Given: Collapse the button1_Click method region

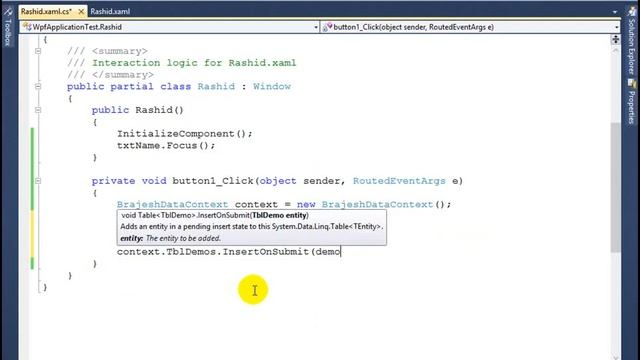Looking at the screenshot, I should [38, 181].
